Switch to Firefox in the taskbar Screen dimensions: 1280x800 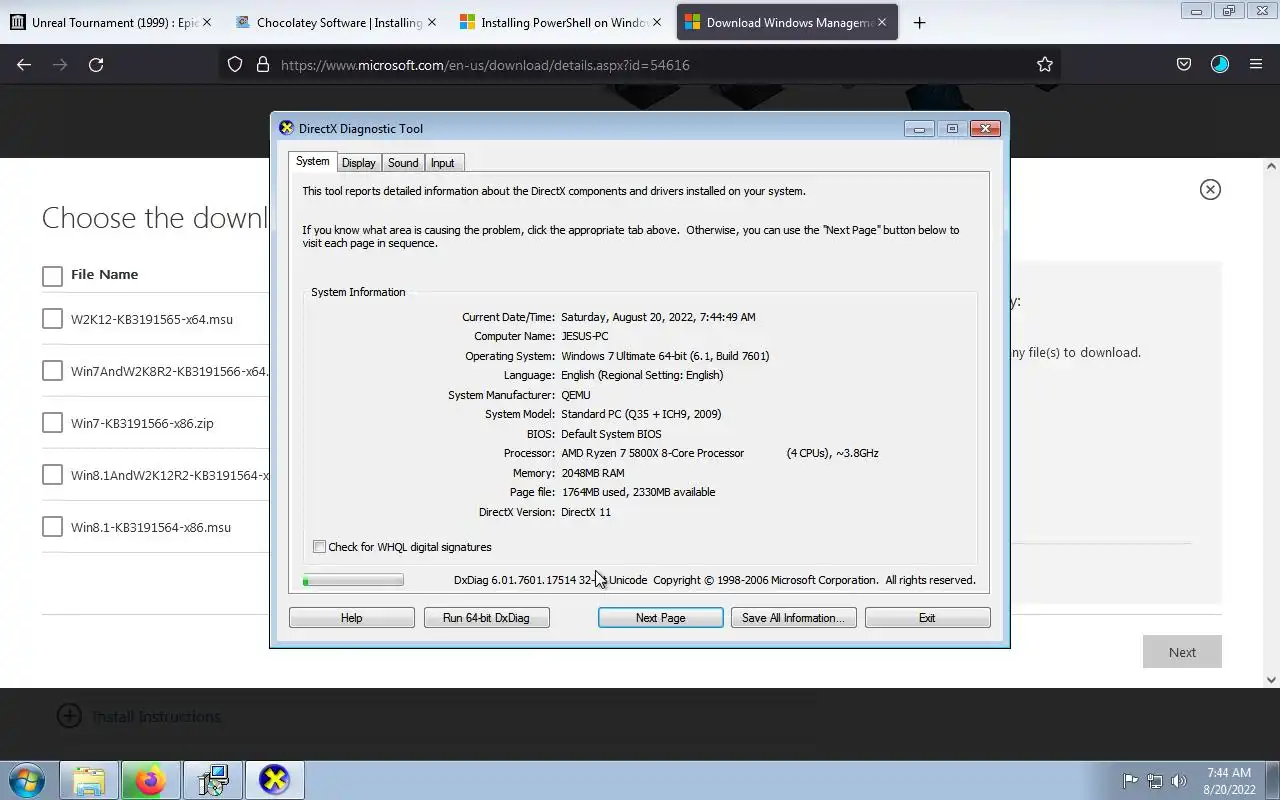point(150,780)
